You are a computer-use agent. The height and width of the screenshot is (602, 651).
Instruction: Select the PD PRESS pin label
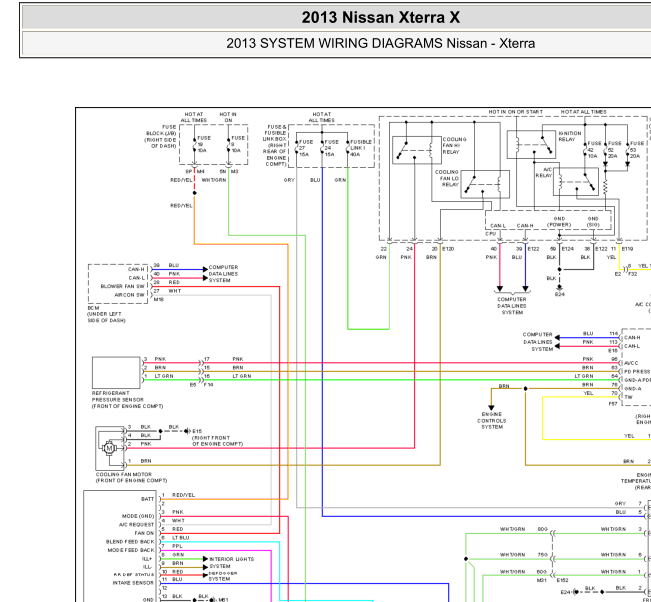(637, 372)
